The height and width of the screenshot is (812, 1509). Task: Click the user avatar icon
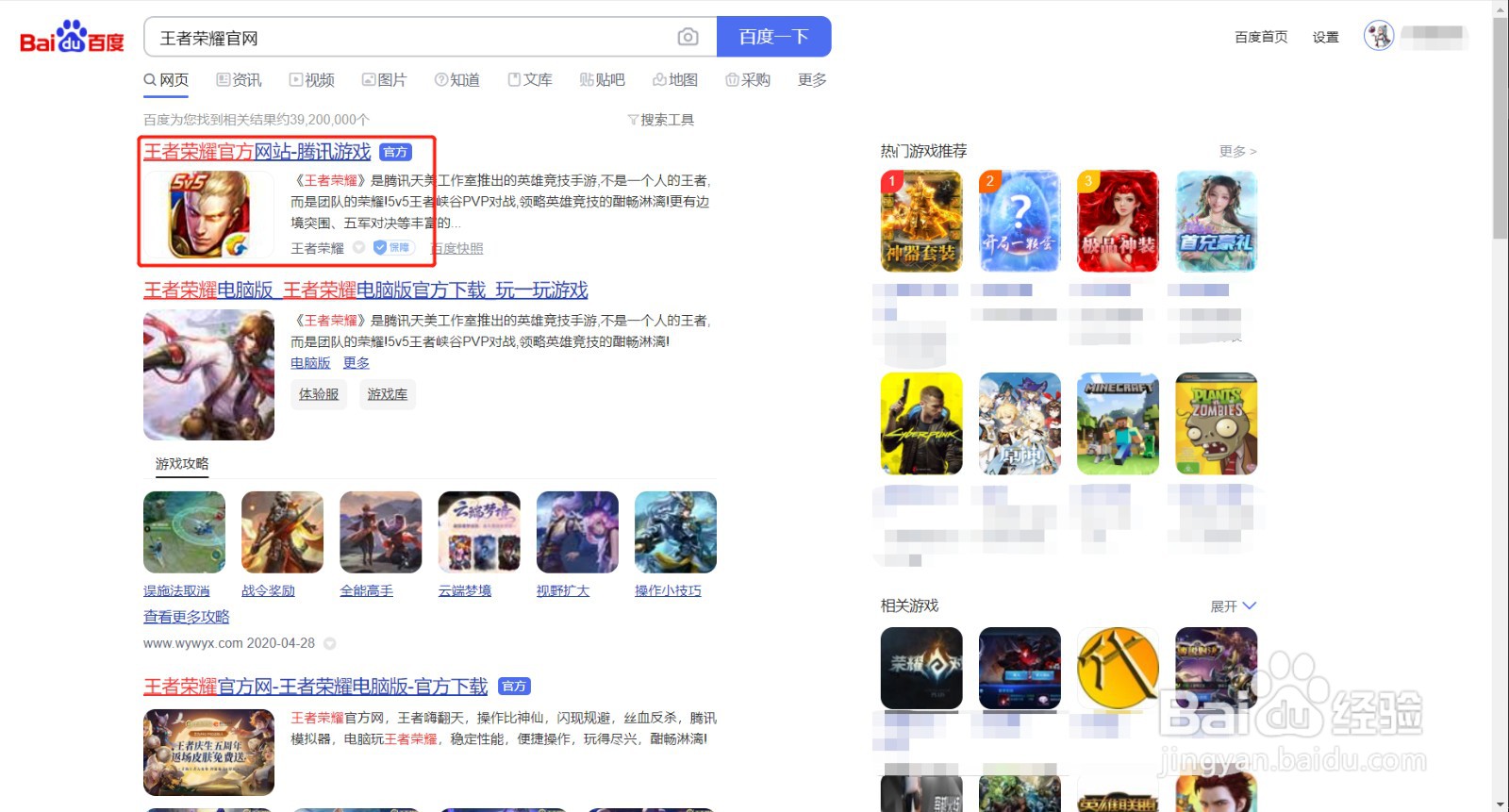point(1379,36)
